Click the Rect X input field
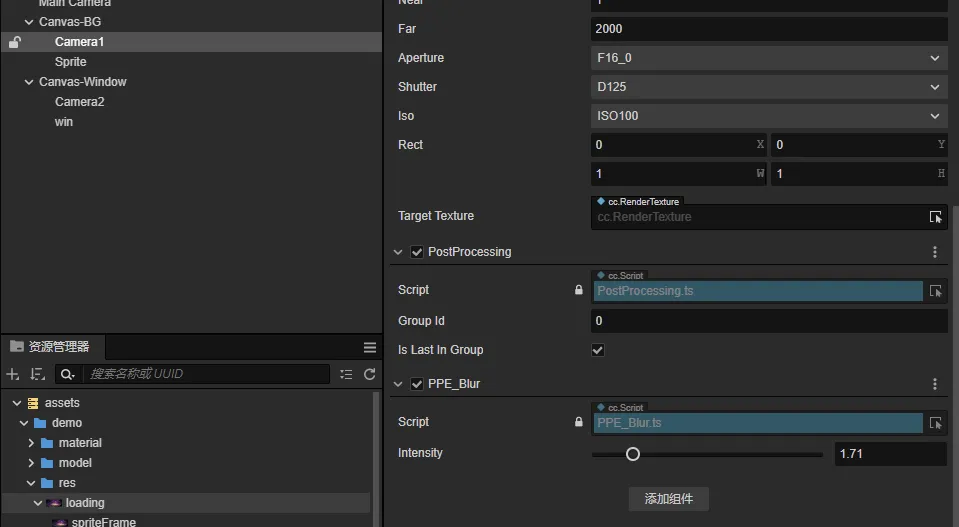This screenshot has height=527, width=959. [678, 145]
